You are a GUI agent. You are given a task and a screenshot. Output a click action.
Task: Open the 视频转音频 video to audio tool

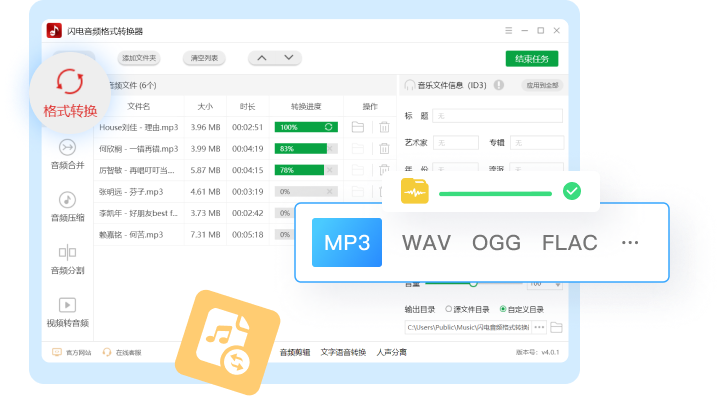pos(68,312)
